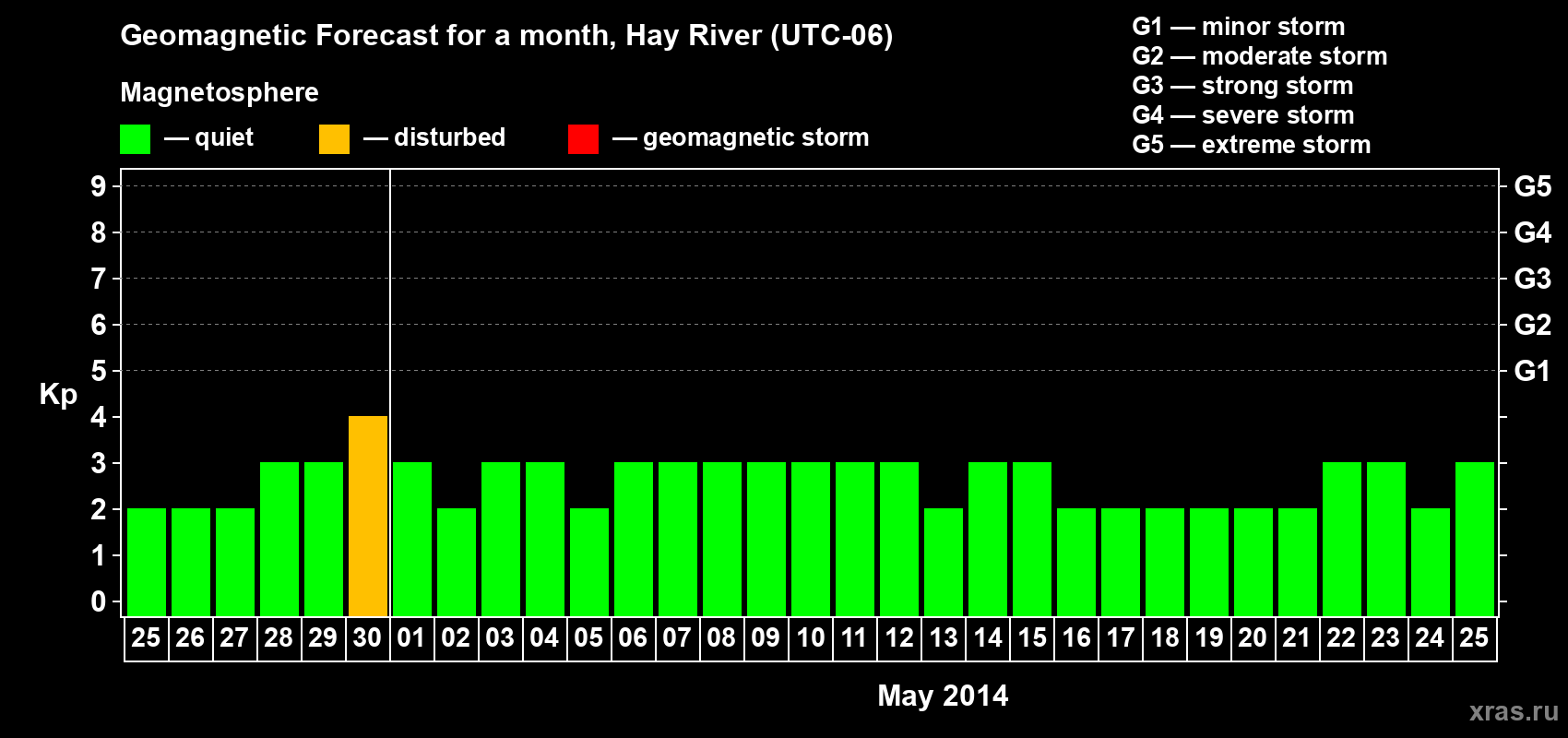Screen dimensions: 1568x738
Task: Click the red geomagnetic storm legend swatch
Action: click(x=583, y=139)
